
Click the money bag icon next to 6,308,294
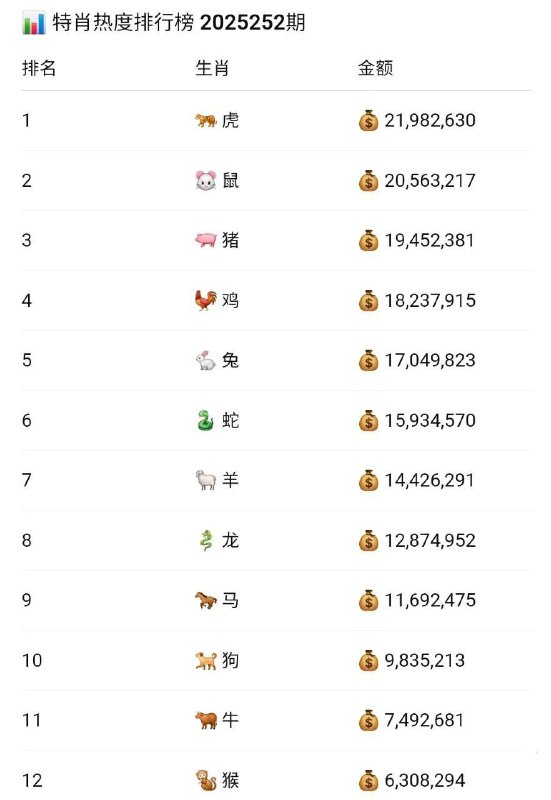tap(368, 781)
